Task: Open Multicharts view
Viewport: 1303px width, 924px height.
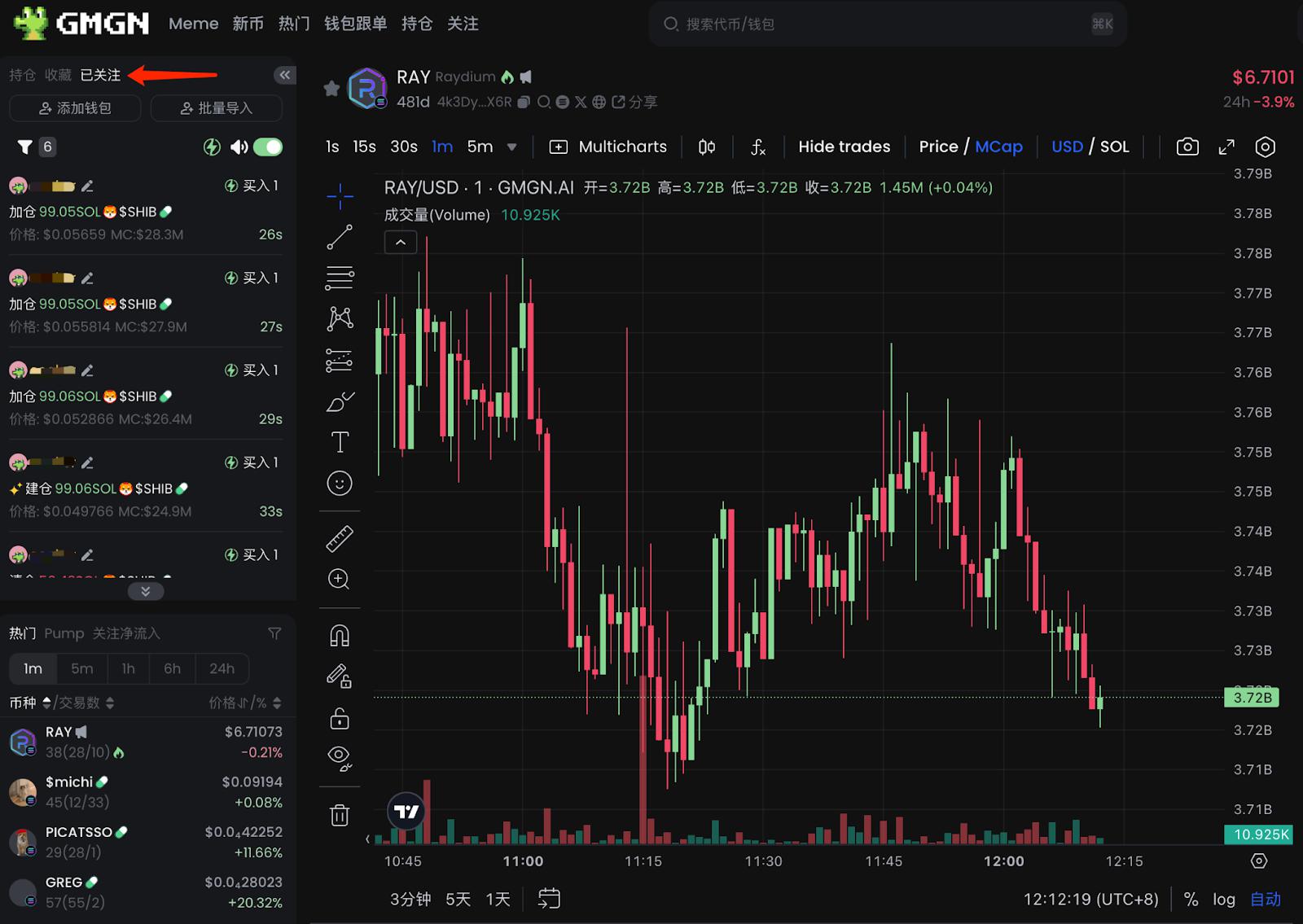Action: tap(608, 147)
